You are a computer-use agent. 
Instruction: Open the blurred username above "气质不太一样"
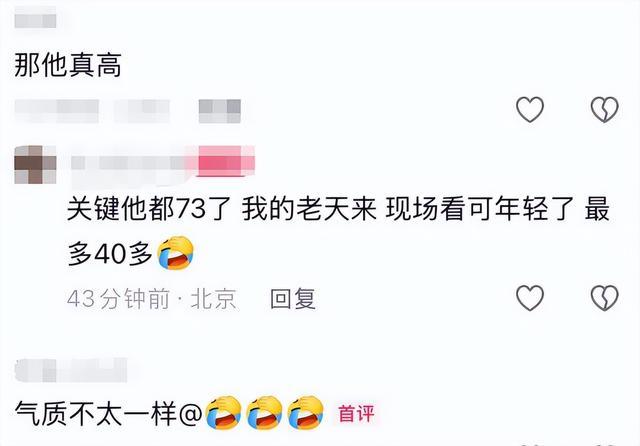coord(71,370)
